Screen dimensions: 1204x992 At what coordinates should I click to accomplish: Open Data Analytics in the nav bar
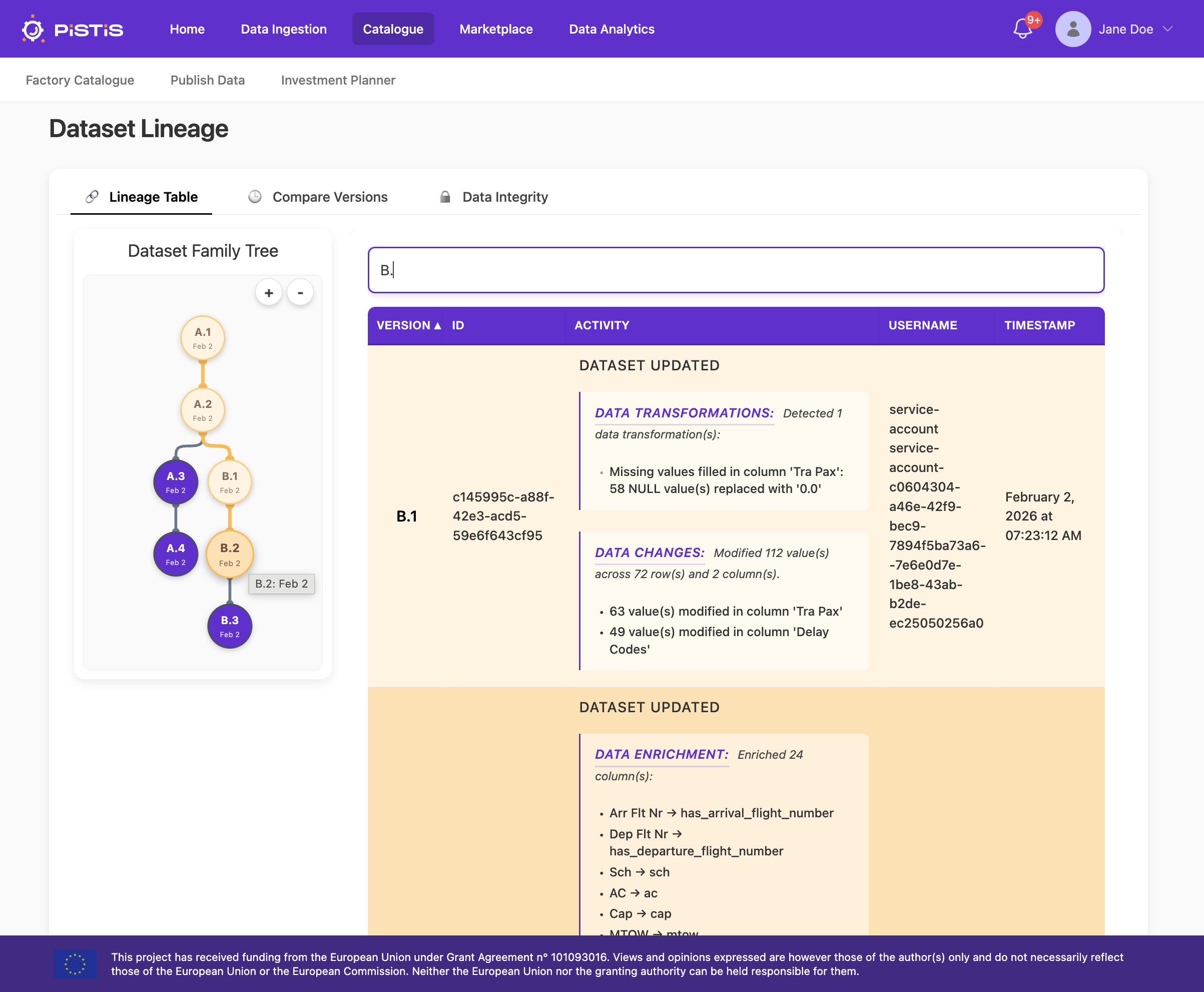coord(612,29)
